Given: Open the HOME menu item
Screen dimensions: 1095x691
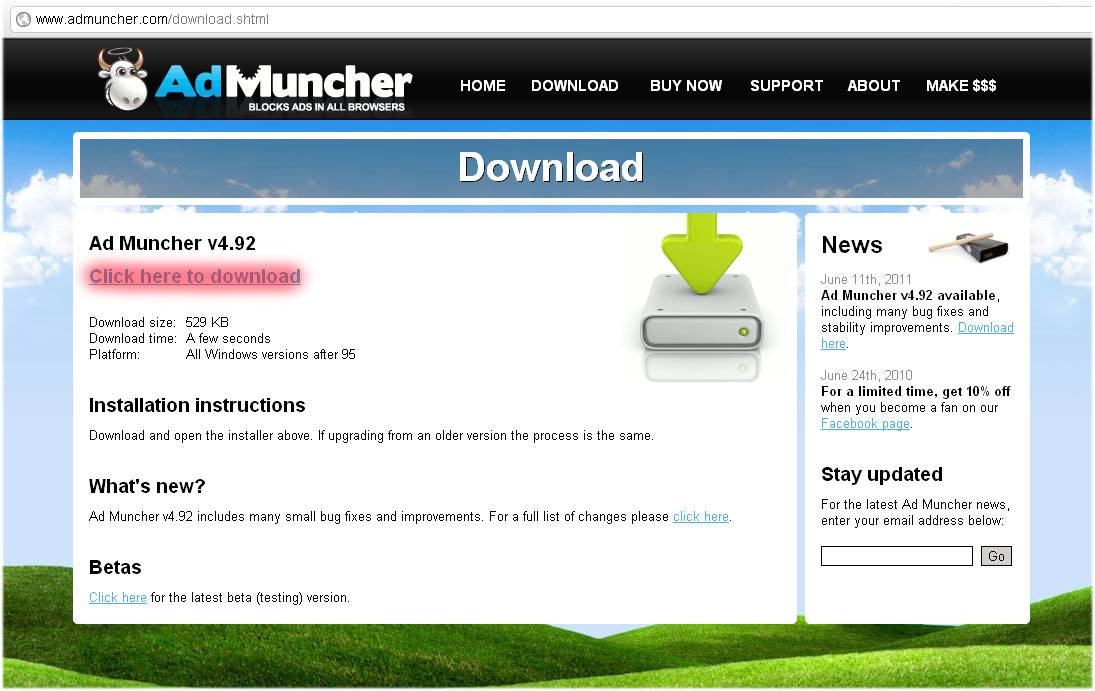Looking at the screenshot, I should [x=483, y=86].
